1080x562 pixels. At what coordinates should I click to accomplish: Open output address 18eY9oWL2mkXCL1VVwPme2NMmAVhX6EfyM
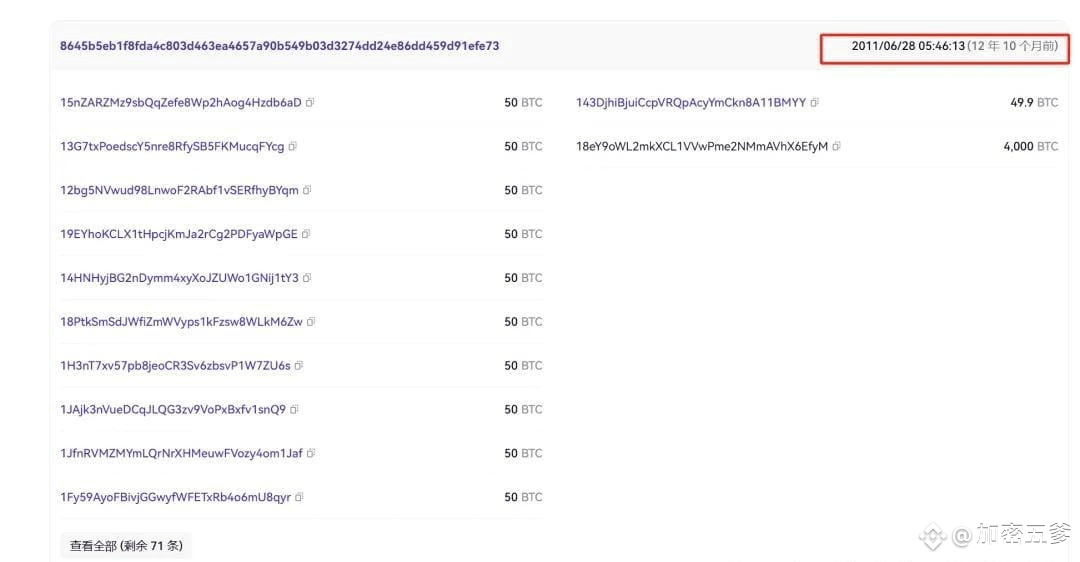pos(702,146)
